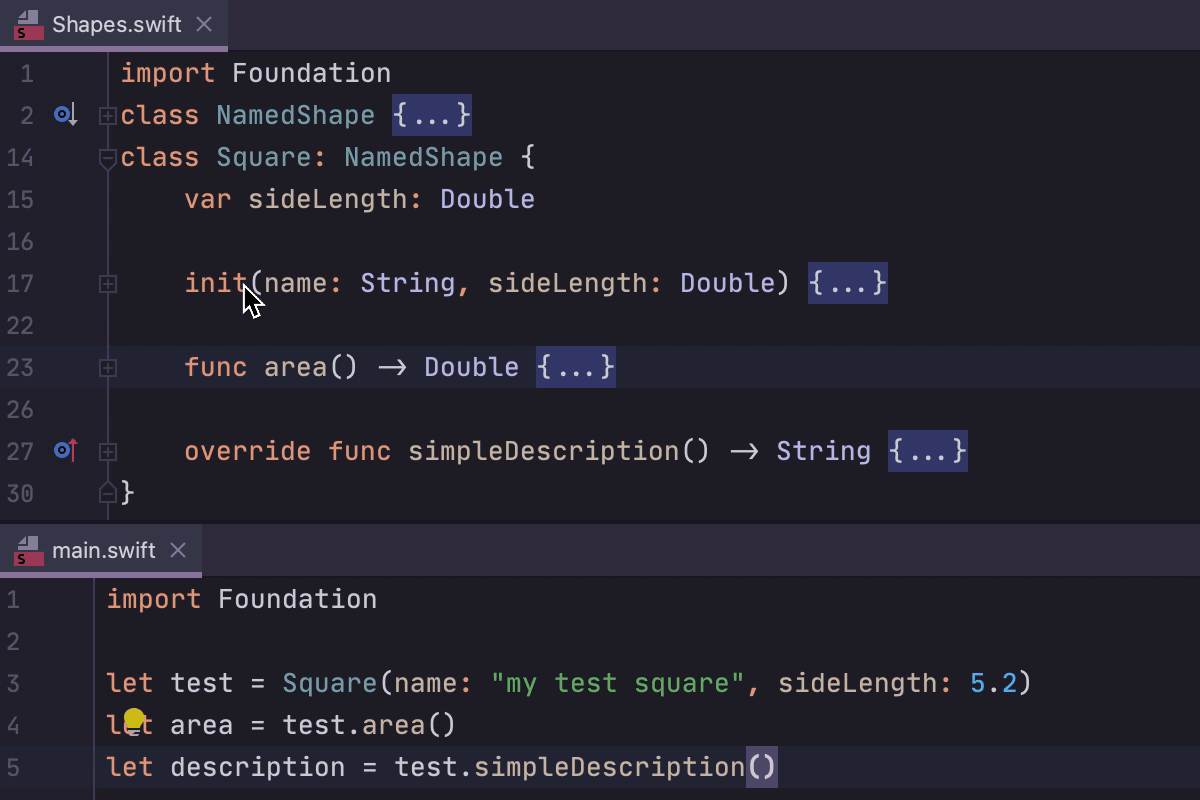Click the overriding-method gutter arrow on line 27

64,451
